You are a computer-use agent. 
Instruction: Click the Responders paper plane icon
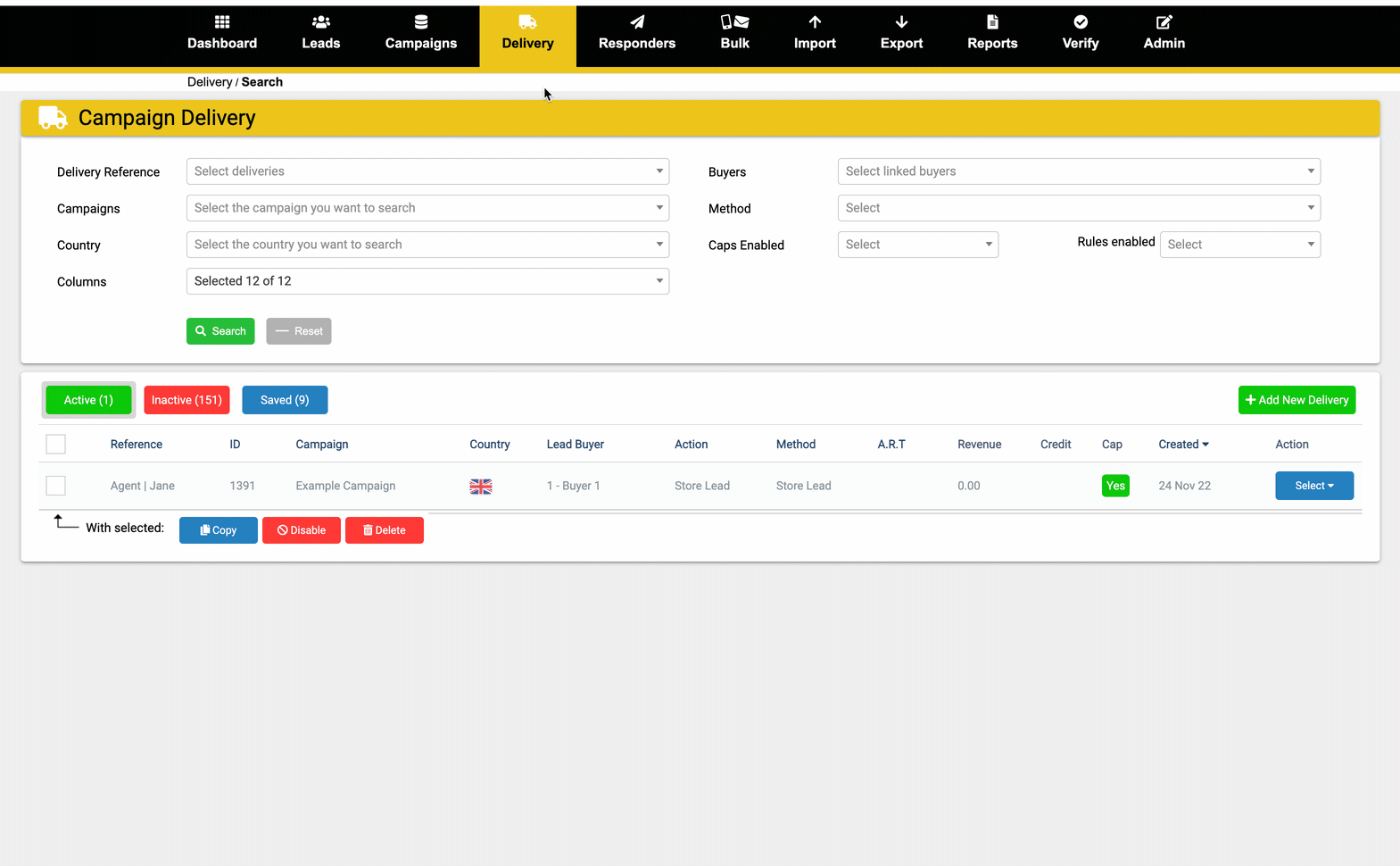tap(637, 21)
